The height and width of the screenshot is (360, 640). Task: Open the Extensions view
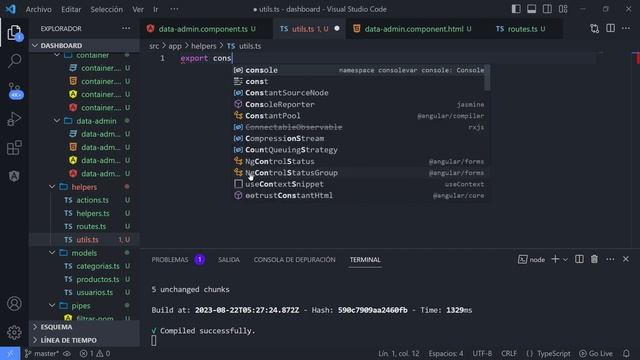click(14, 148)
